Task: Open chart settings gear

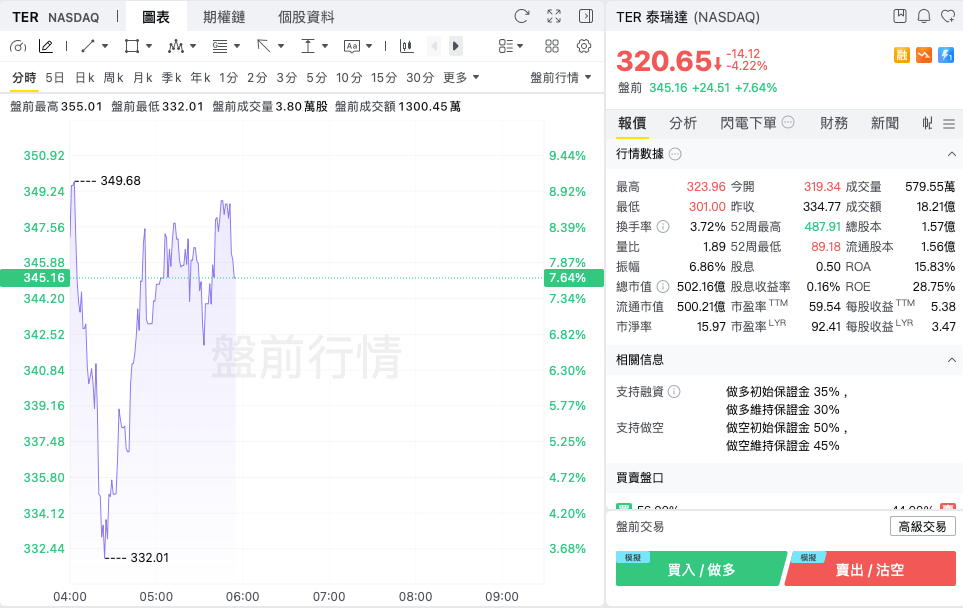Action: [584, 46]
